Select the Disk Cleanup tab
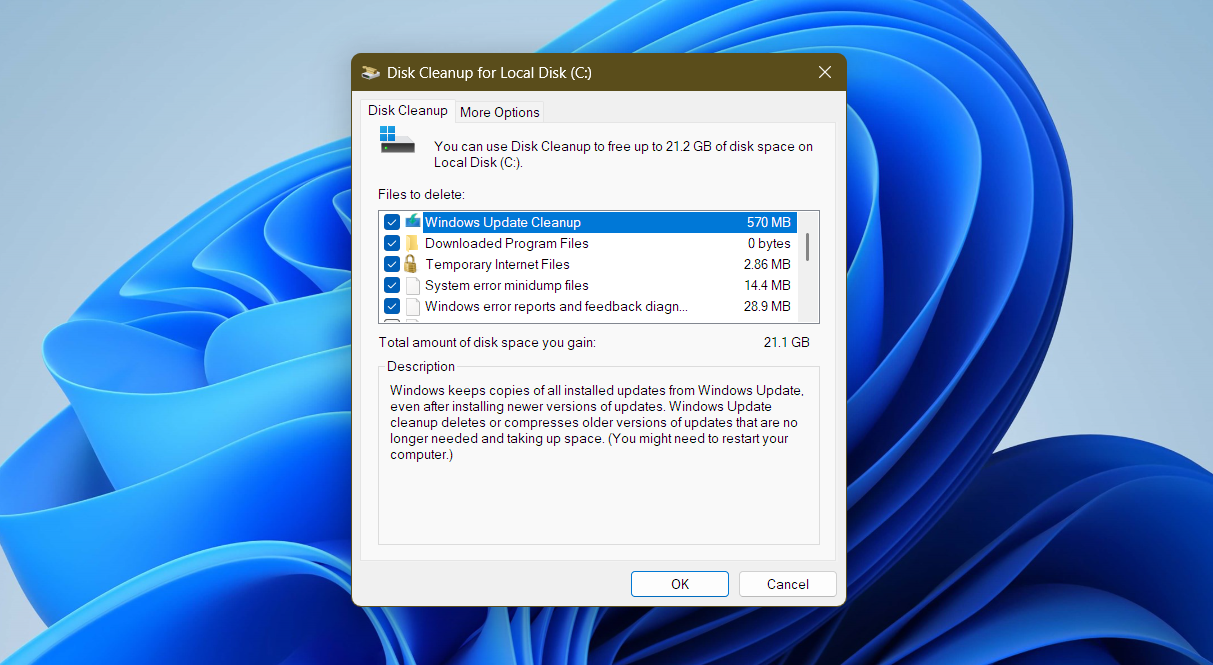Image resolution: width=1213 pixels, height=665 pixels. coord(406,110)
